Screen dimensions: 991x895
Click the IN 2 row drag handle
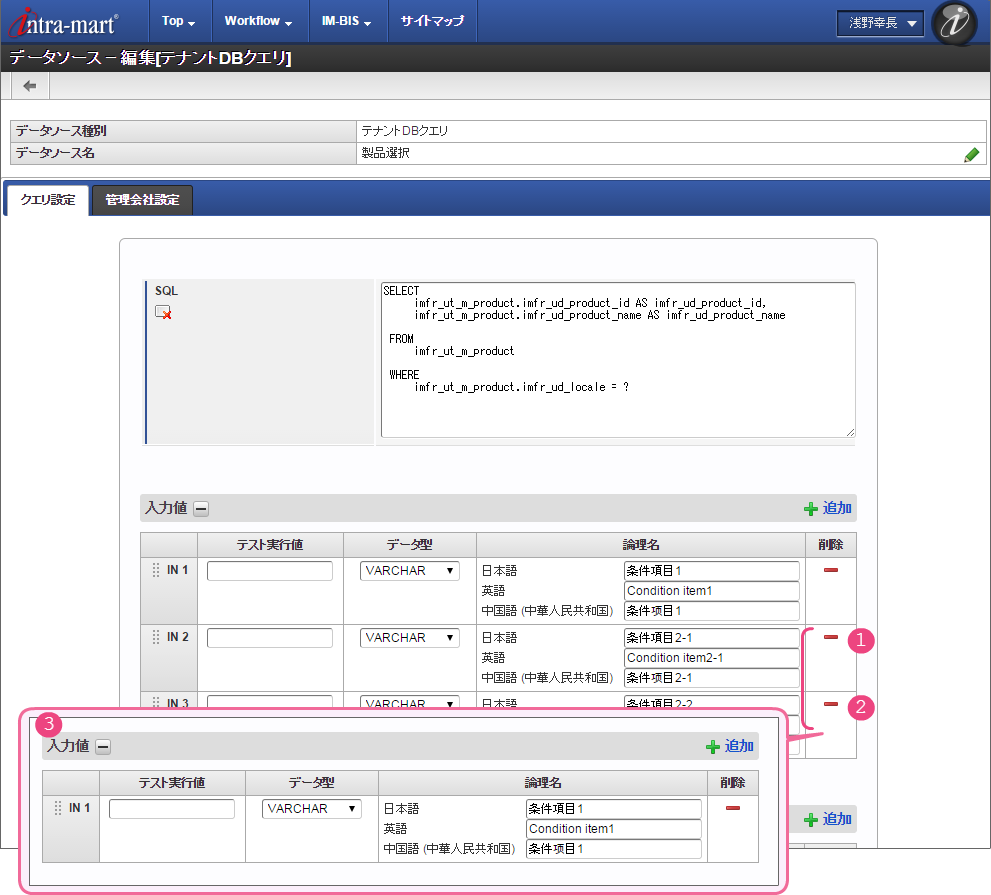tap(155, 637)
